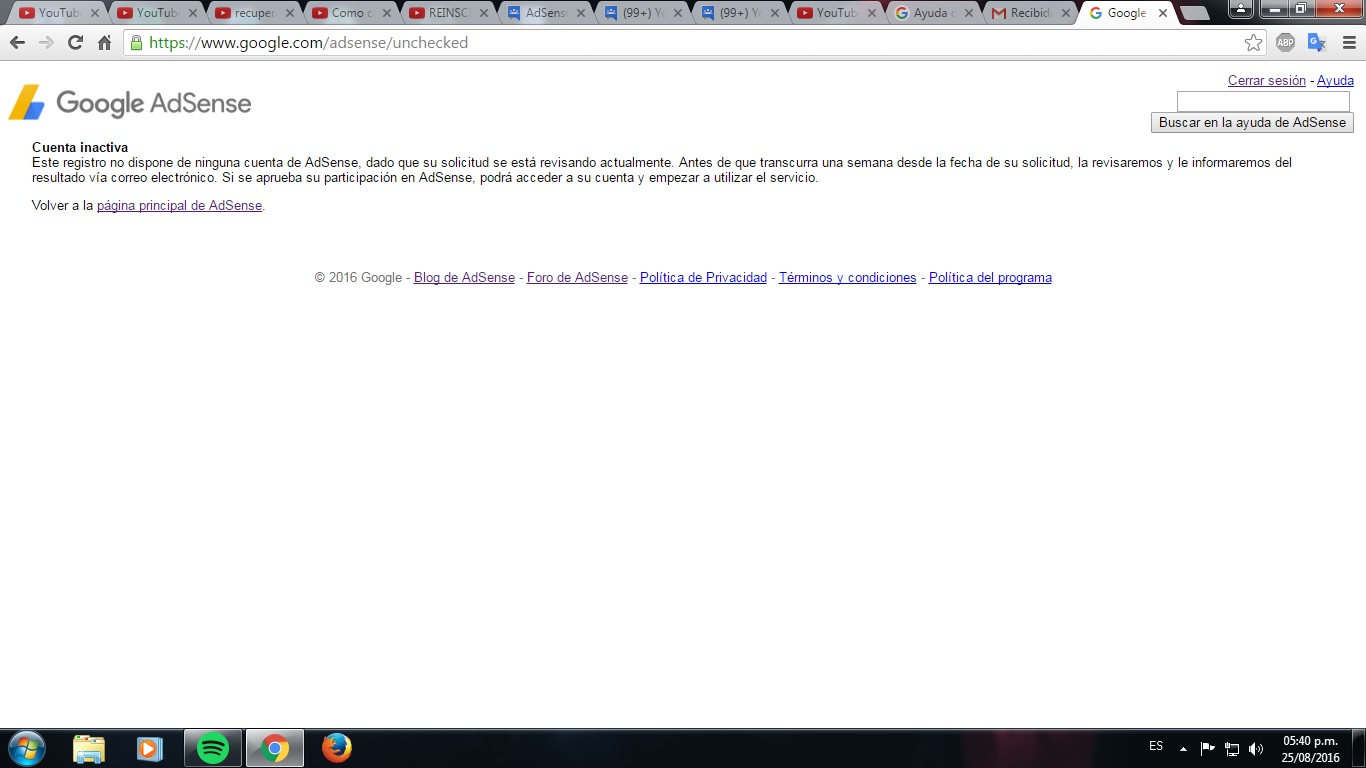The width and height of the screenshot is (1366, 768).
Task: Reload the AdSense page
Action: [x=75, y=43]
